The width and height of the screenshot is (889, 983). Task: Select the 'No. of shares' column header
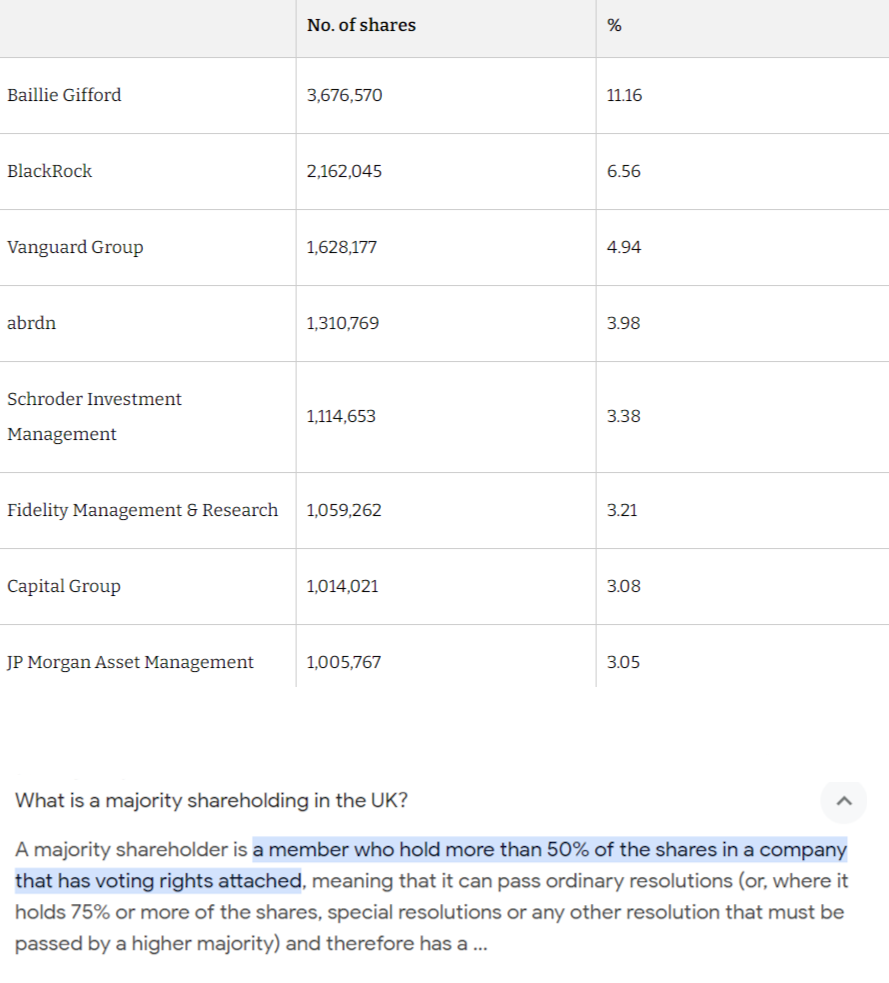coord(361,25)
